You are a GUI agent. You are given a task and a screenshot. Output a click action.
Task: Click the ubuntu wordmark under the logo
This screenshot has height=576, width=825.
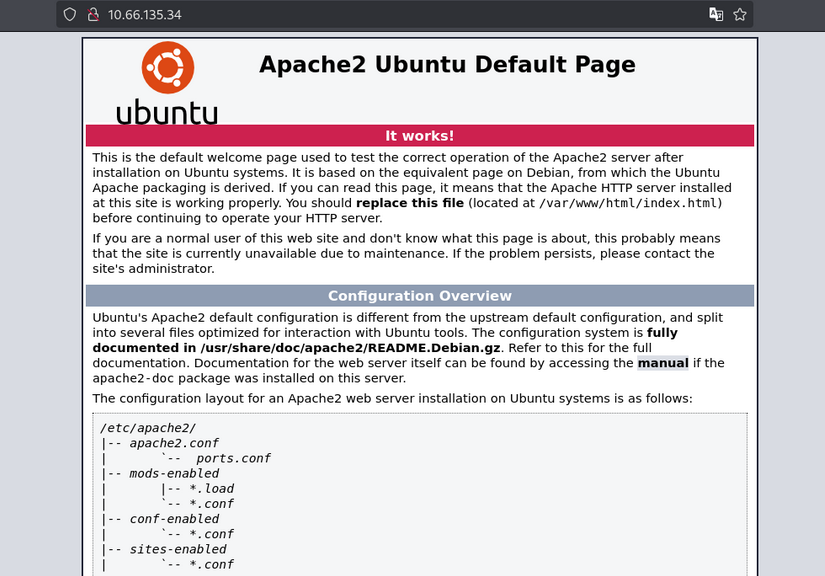coord(166,111)
